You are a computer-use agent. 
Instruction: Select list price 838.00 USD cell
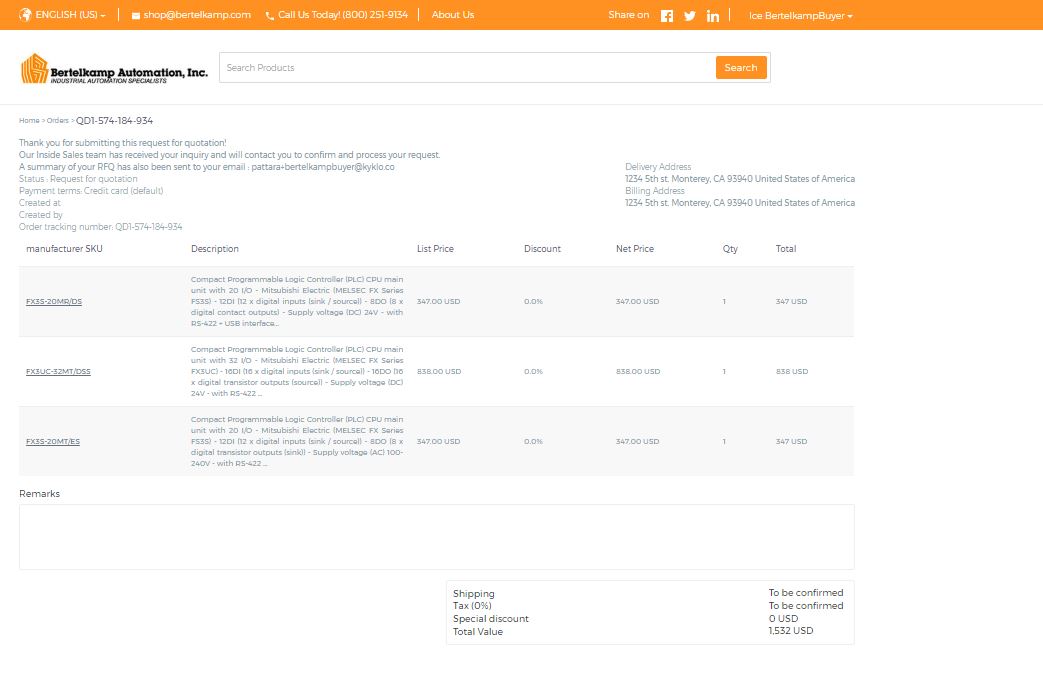pyautogui.click(x=439, y=371)
